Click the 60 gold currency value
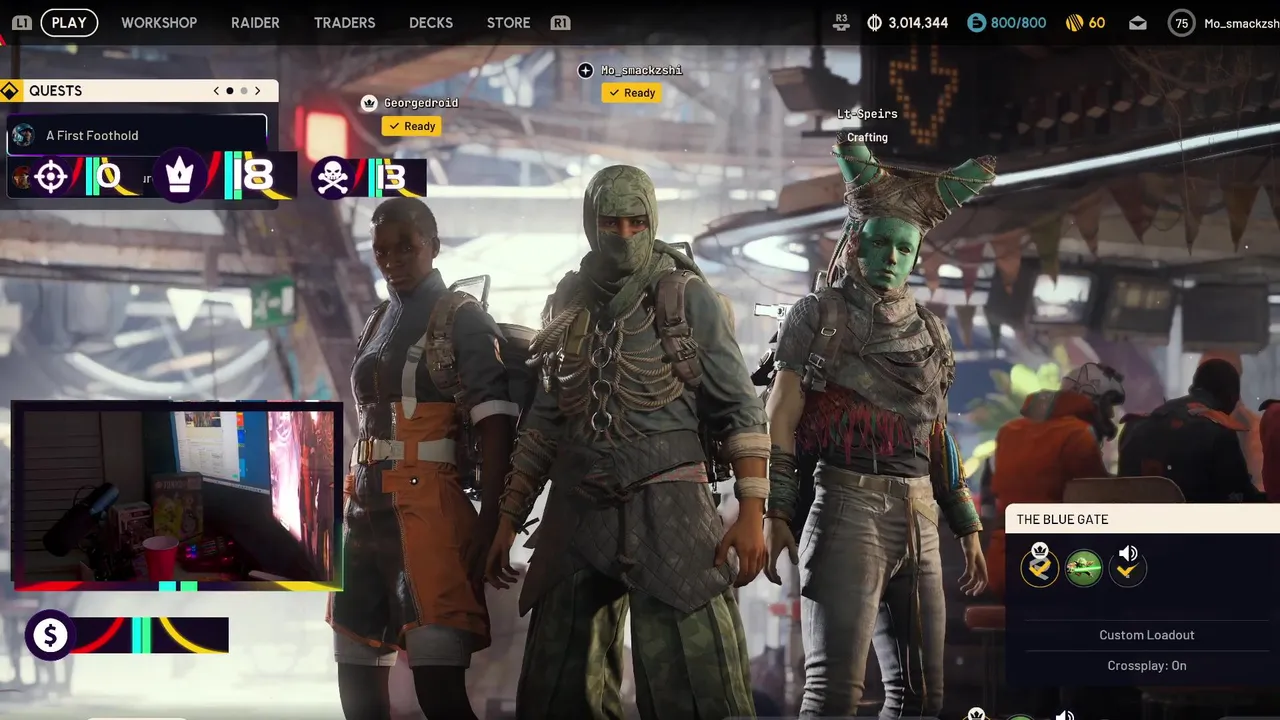 (x=1097, y=22)
